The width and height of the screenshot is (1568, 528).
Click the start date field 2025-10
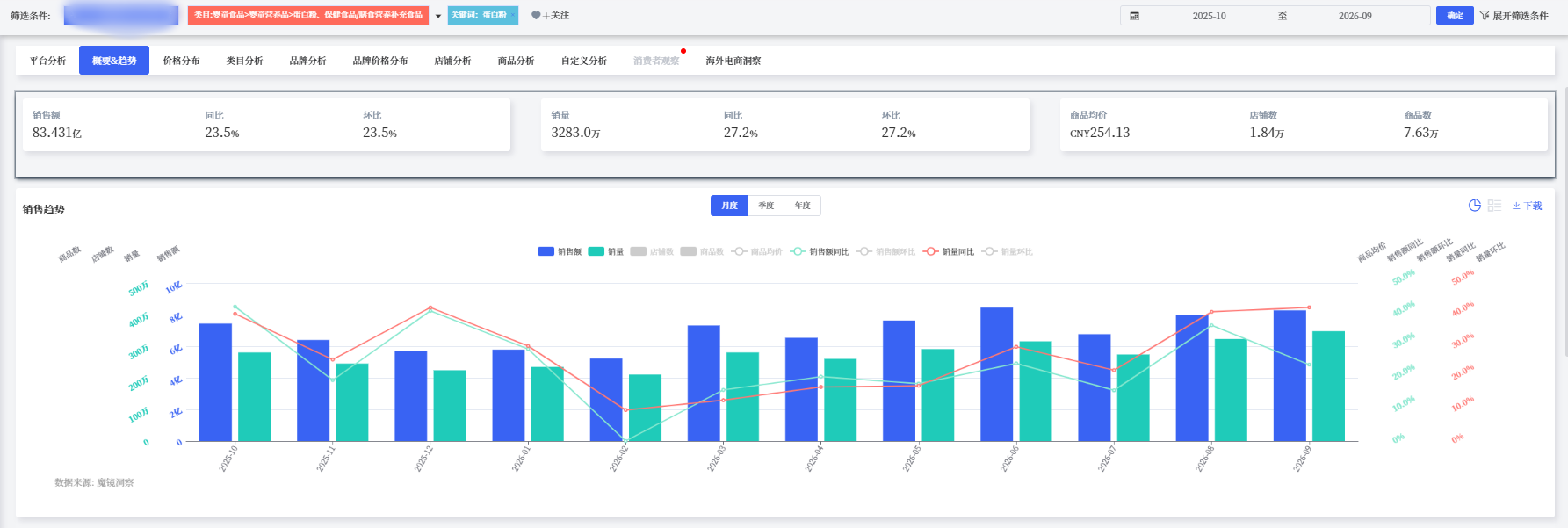click(x=1209, y=16)
